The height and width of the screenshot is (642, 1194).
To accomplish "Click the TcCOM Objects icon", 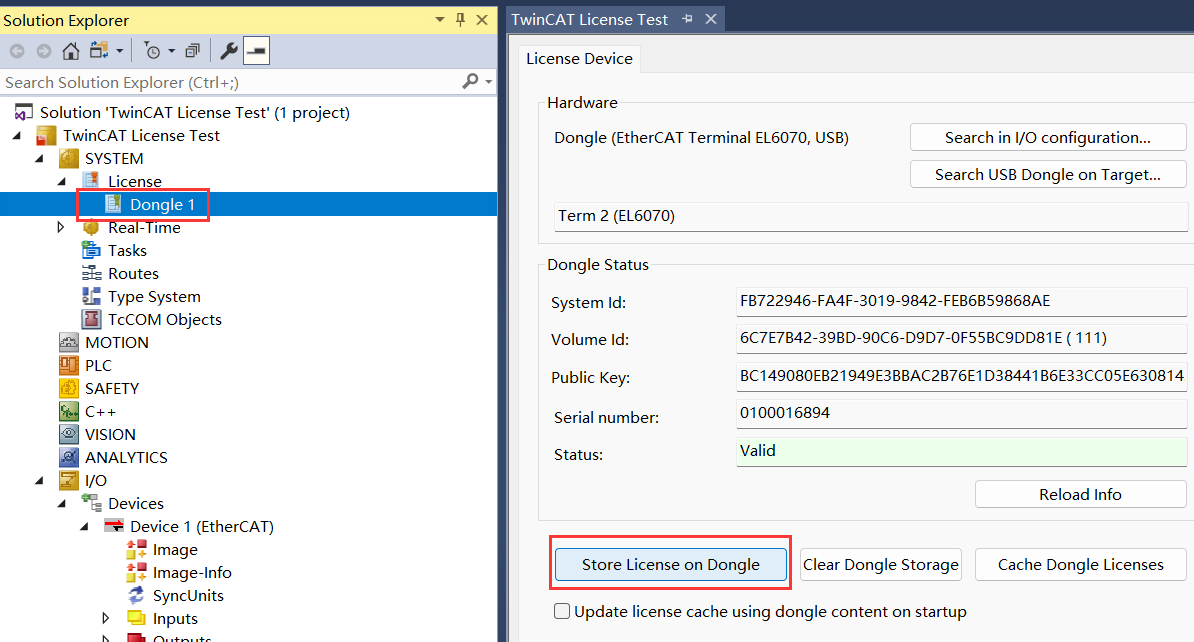I will pos(91,319).
